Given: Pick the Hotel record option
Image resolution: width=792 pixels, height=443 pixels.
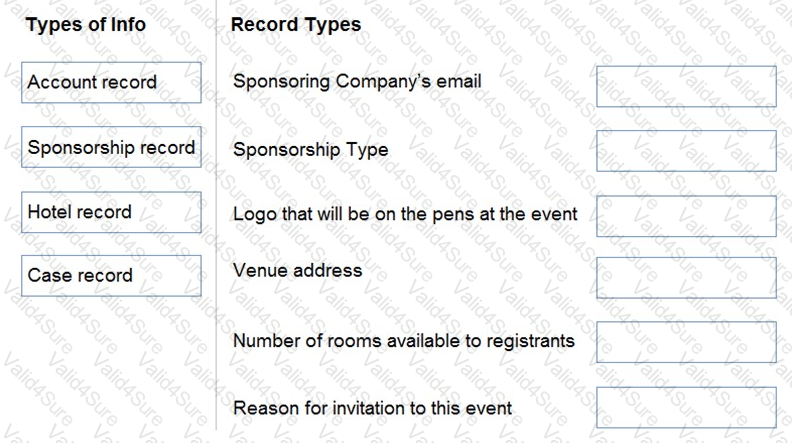Looking at the screenshot, I should [111, 212].
